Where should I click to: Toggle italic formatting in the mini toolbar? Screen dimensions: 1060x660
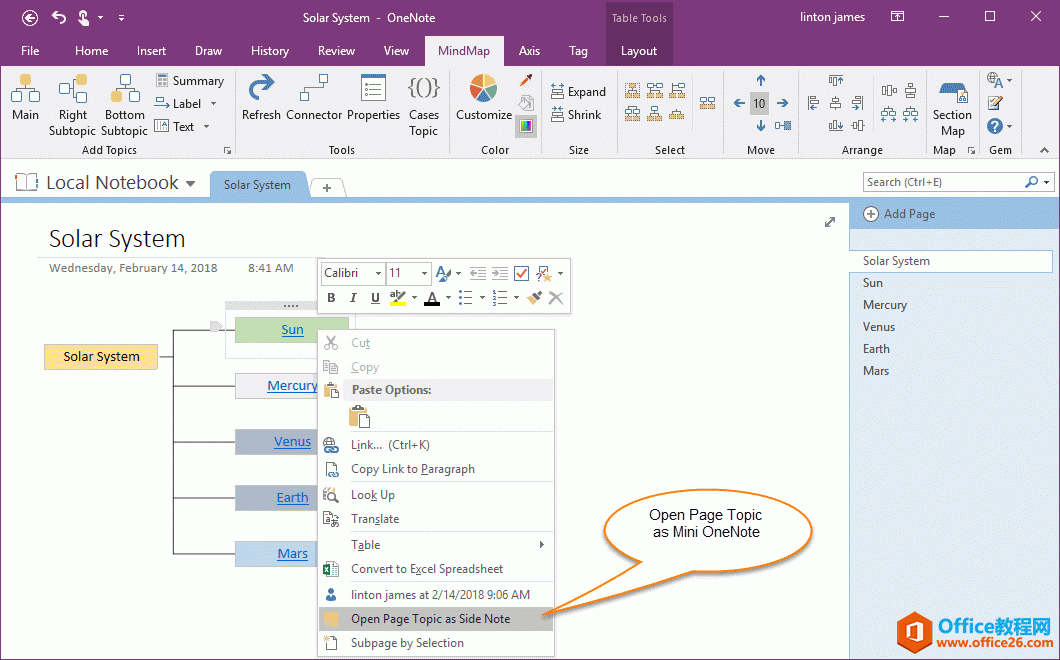pyautogui.click(x=351, y=297)
